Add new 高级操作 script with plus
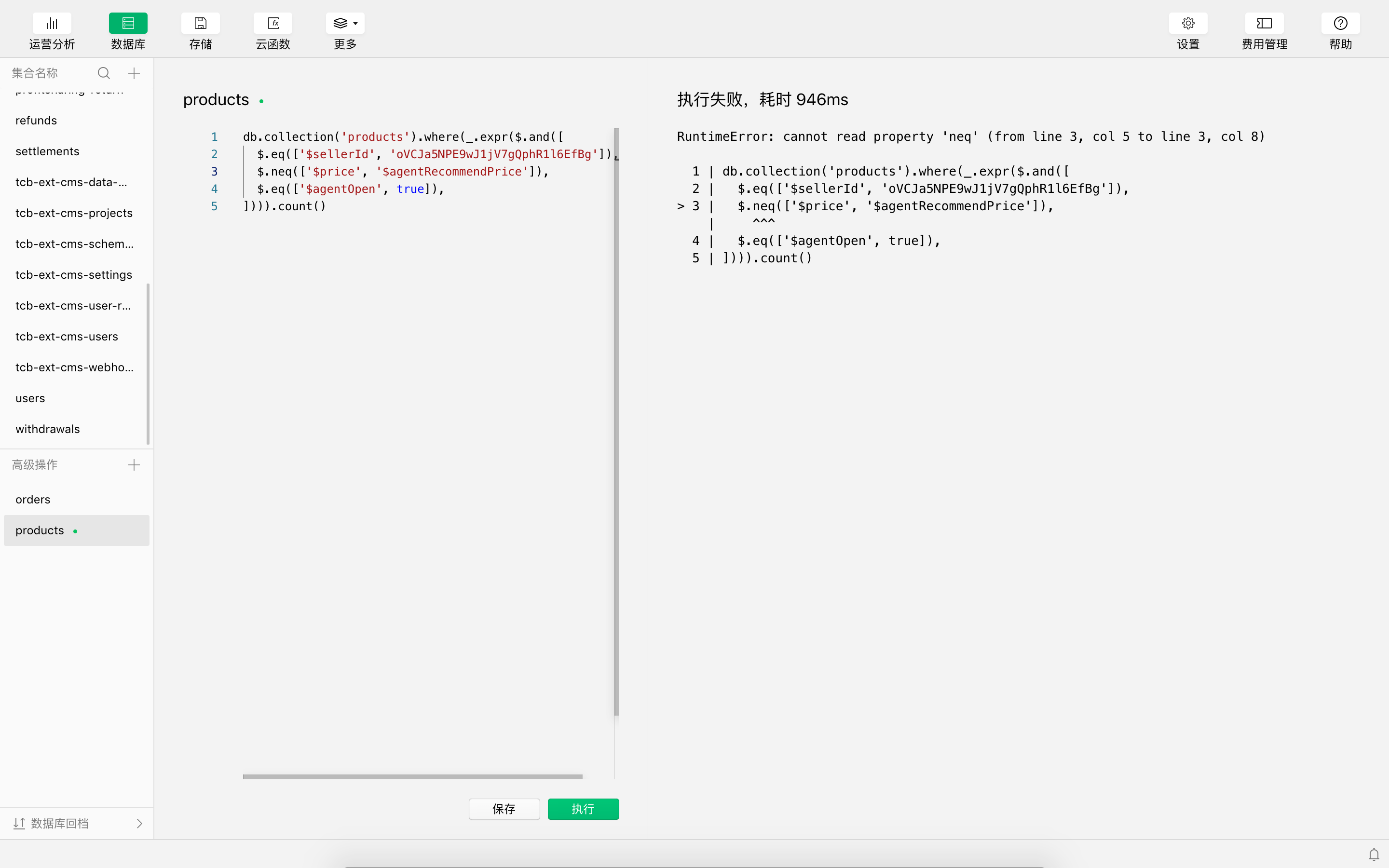Screen dimensions: 1389x868 [x=134, y=465]
